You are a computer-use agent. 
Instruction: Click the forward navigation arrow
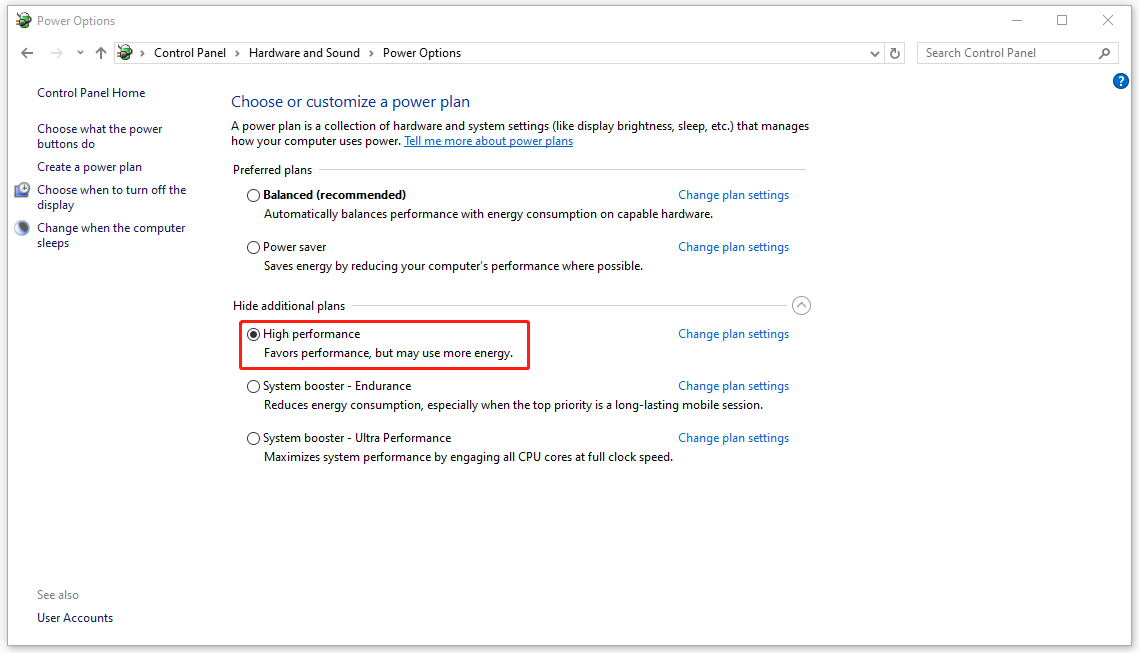click(55, 52)
